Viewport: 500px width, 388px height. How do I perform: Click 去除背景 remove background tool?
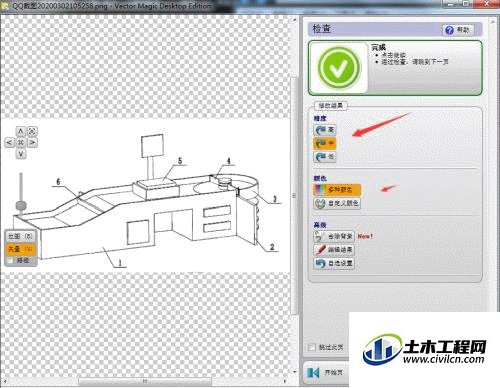[x=334, y=236]
